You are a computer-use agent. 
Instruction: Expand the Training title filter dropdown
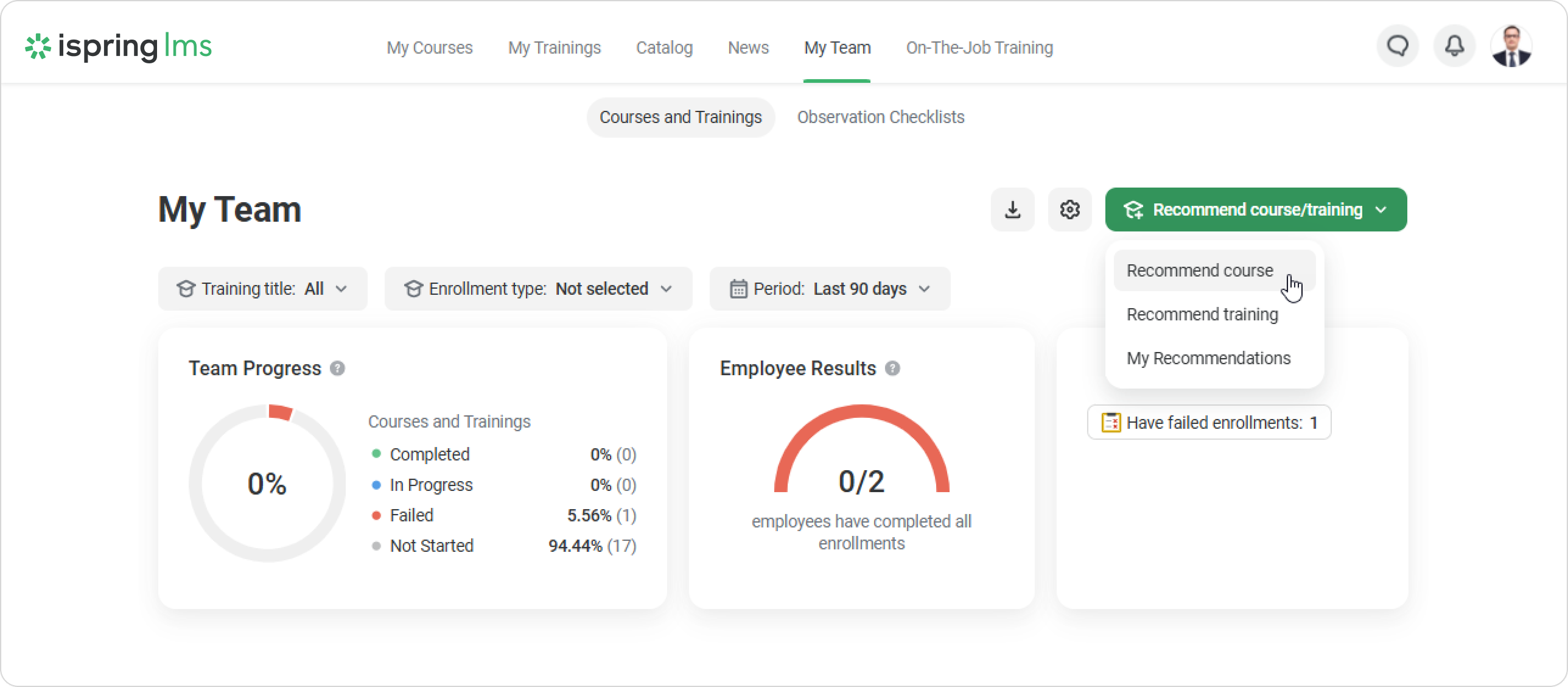(262, 289)
